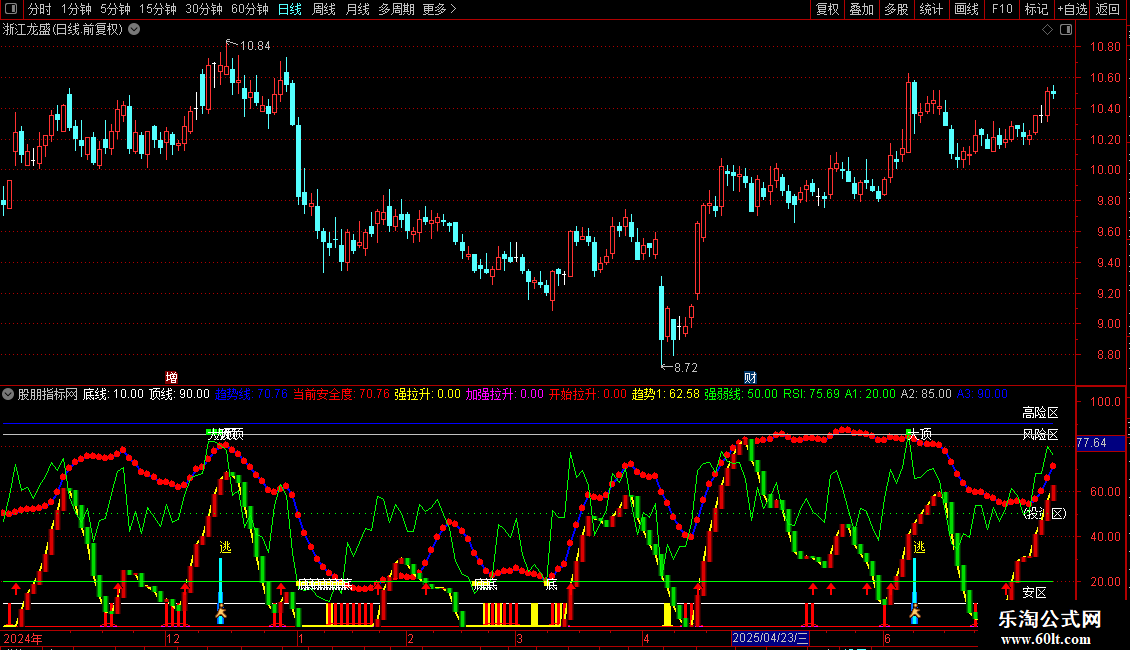The width and height of the screenshot is (1130, 650).
Task: Open indicator settings icon beside 股朋指标网
Action: click(x=8, y=394)
